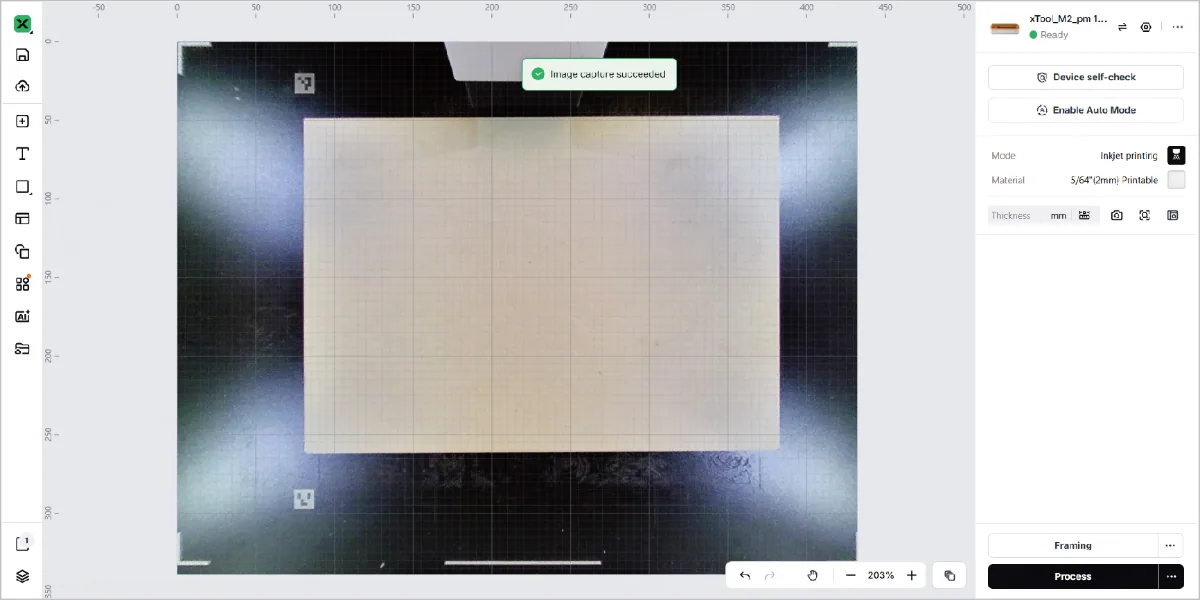Select the pan hand tool

[813, 575]
